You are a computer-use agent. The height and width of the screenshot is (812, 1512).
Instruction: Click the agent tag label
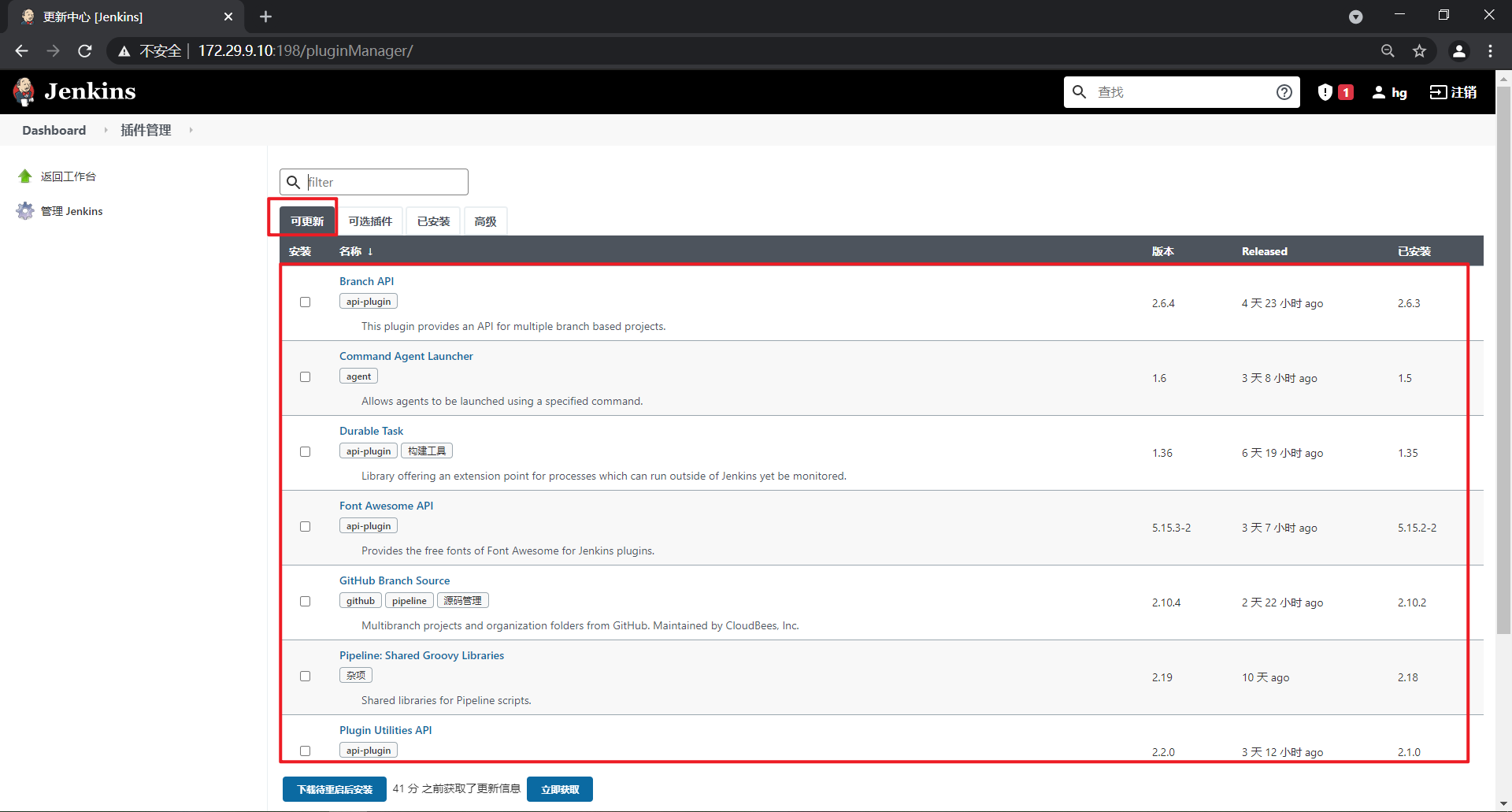358,376
